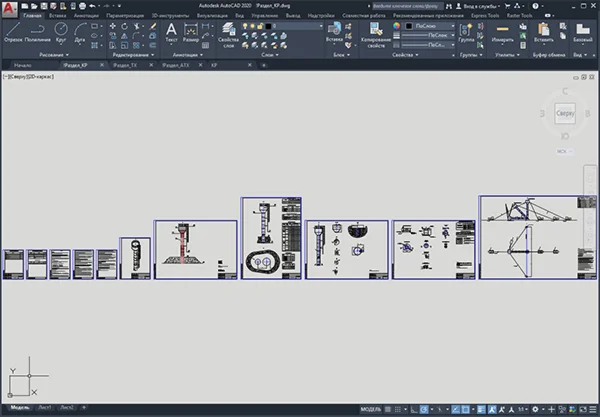Select the Текст (Text) annotation tool
The width and height of the screenshot is (600, 417).
tap(171, 32)
